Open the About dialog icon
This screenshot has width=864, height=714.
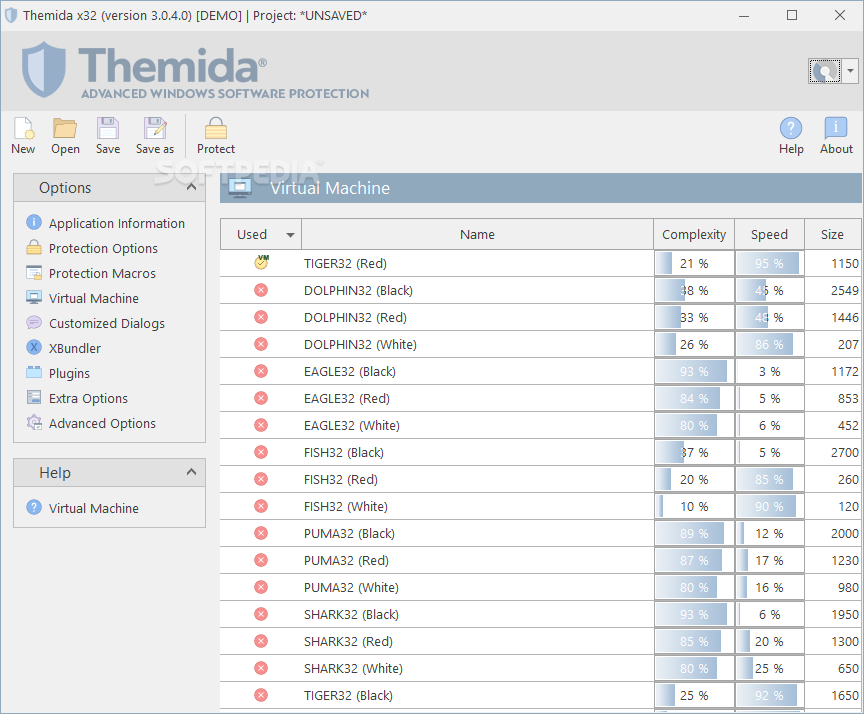[x=836, y=128]
